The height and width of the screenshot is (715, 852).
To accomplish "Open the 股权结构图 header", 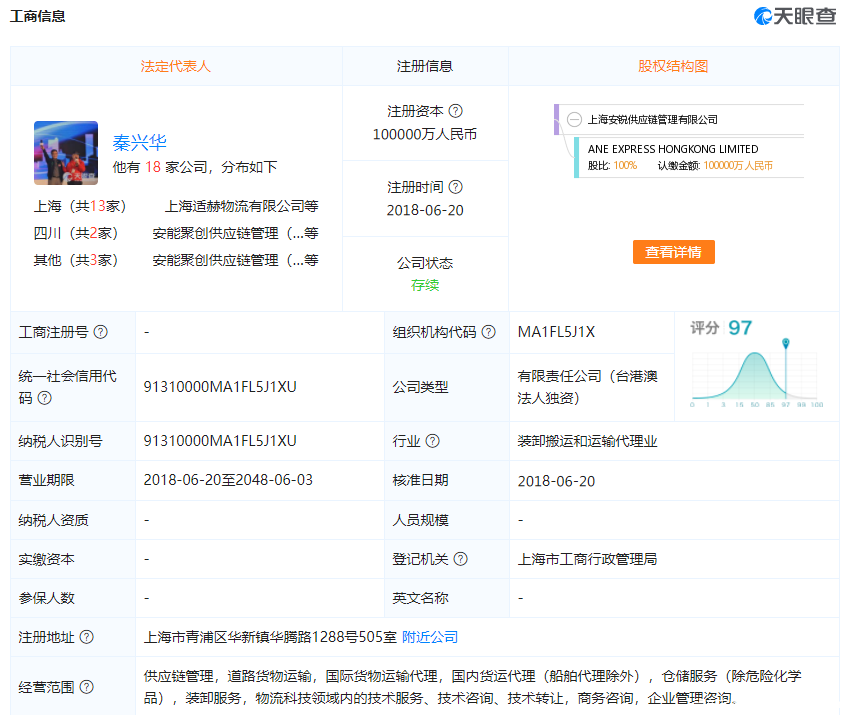I will [673, 66].
